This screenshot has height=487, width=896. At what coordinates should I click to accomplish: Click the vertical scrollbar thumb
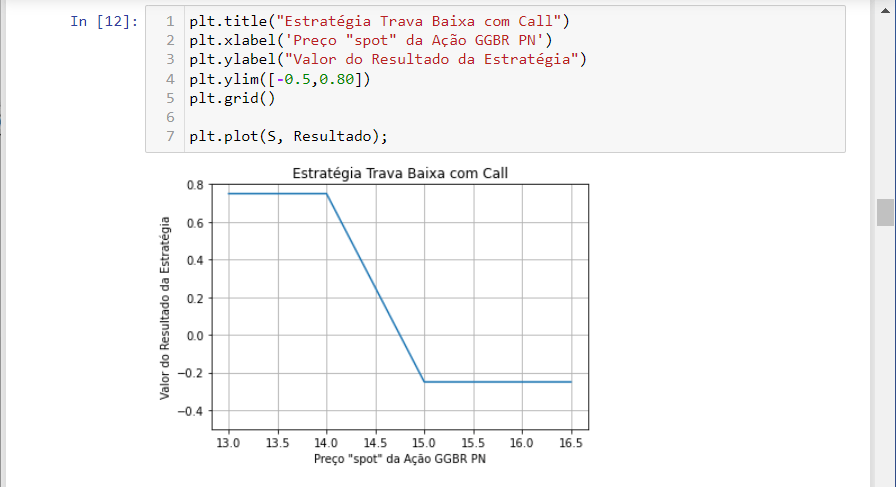(x=885, y=213)
